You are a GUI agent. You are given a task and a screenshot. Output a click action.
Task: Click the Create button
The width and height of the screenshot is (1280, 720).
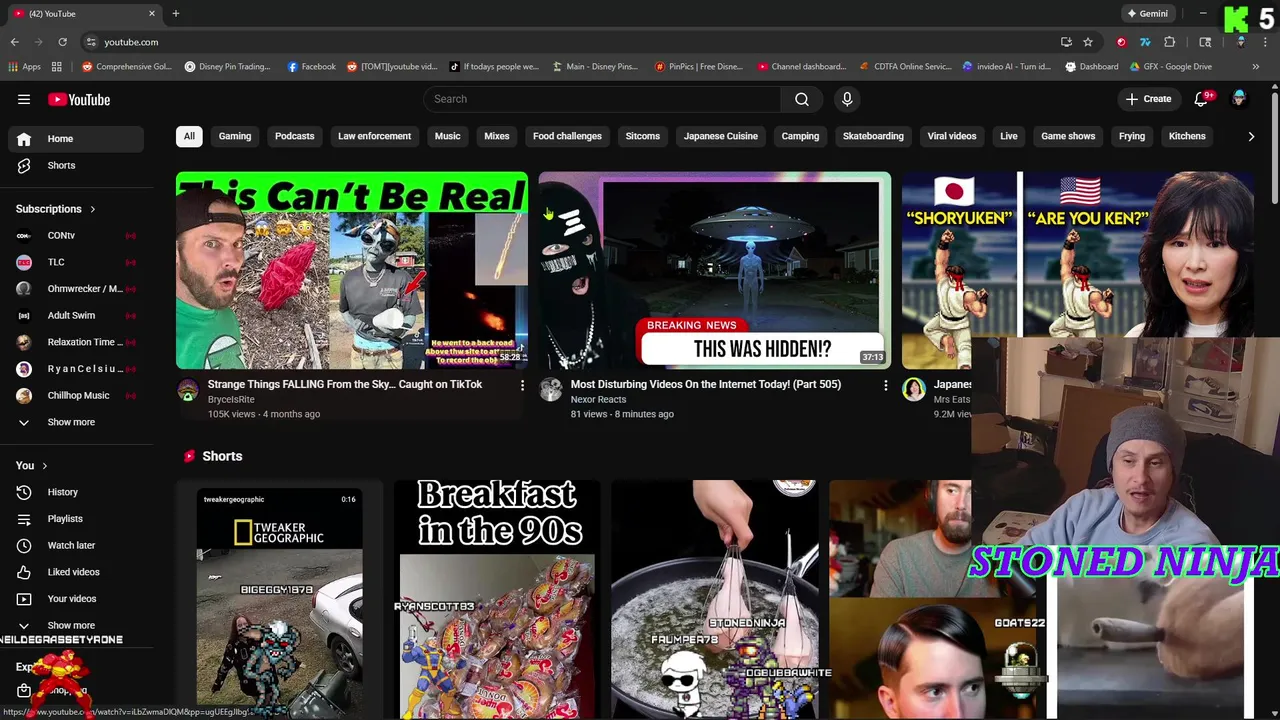click(x=1148, y=99)
